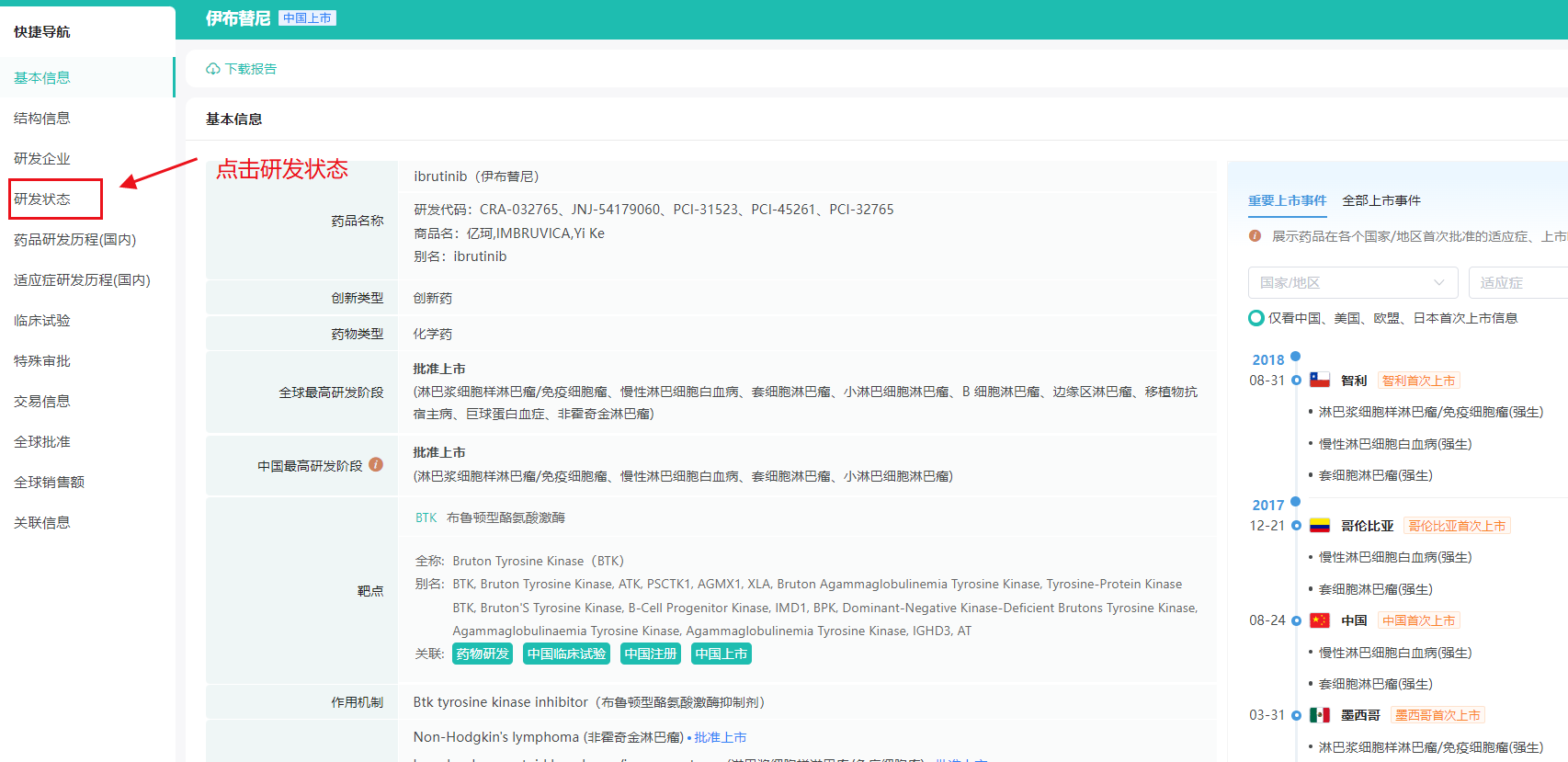Click the 中国上市 badge next to 伊布替尼
1568x762 pixels.
coord(308,18)
